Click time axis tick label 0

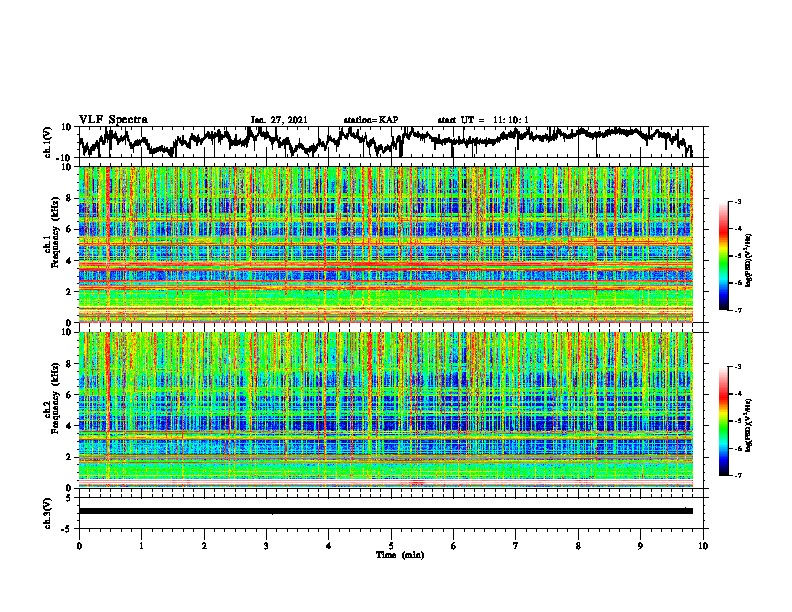tap(79, 546)
